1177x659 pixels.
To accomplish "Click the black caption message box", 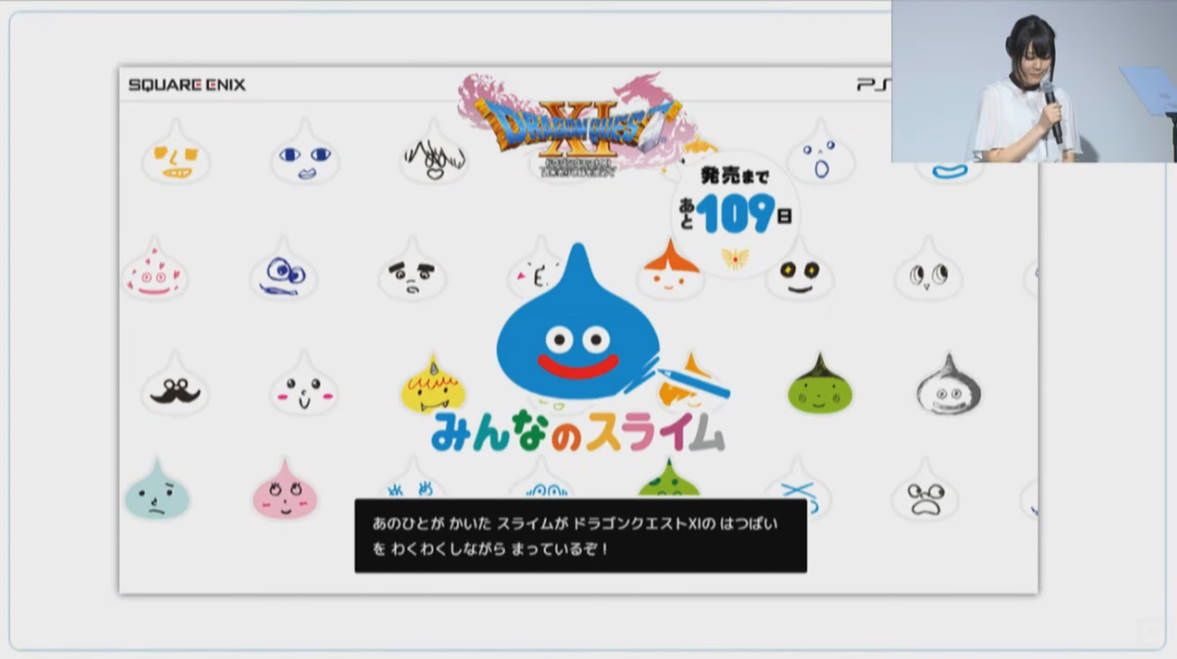I will pyautogui.click(x=580, y=536).
